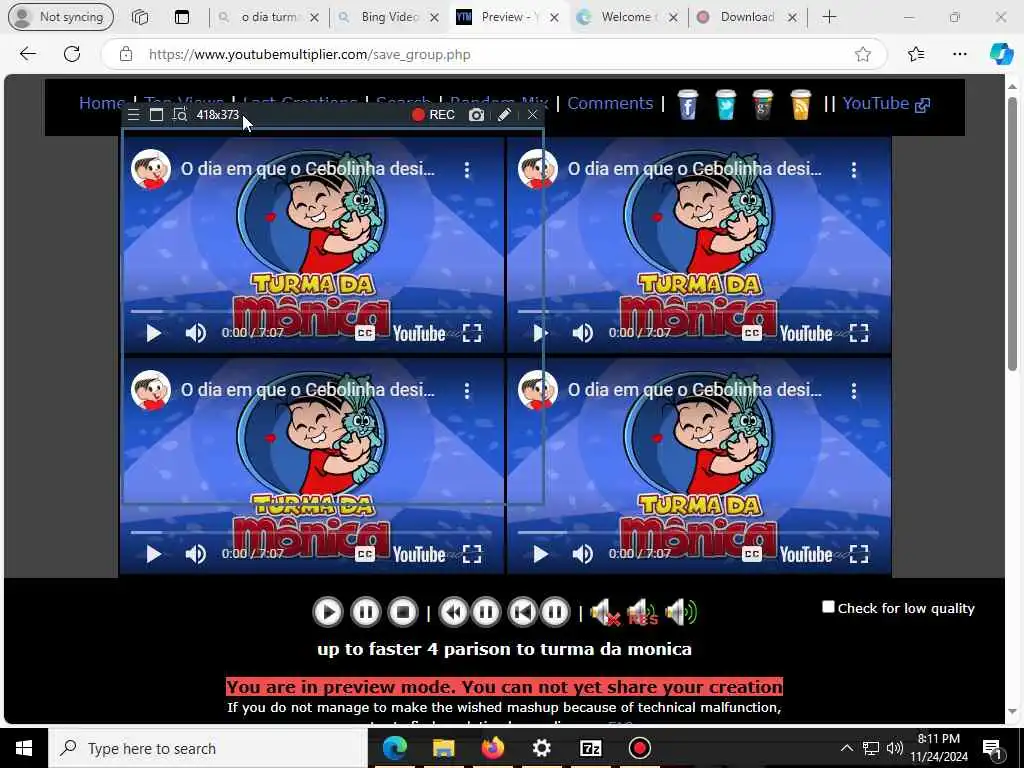The image size is (1024, 768).
Task: Add this page to favorites with star icon
Action: [x=863, y=54]
